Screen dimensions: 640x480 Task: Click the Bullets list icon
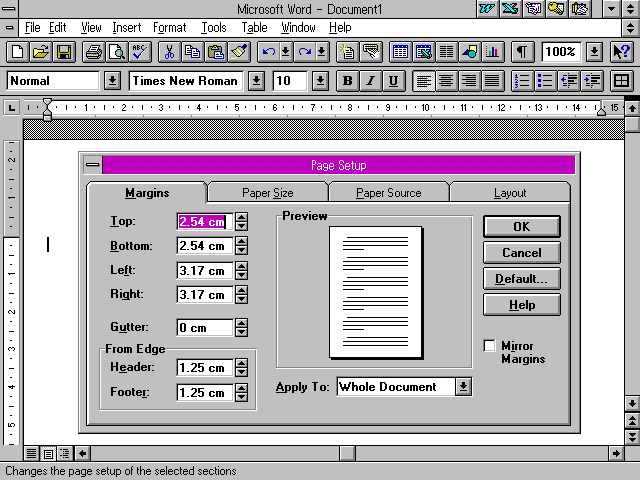tap(545, 81)
